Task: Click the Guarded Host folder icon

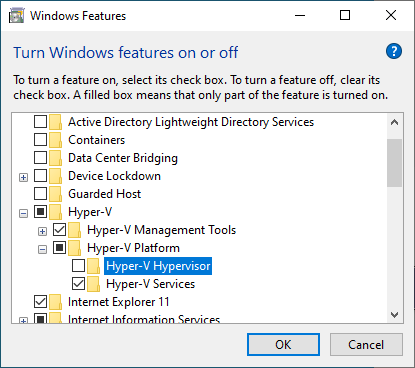Action: click(56, 194)
